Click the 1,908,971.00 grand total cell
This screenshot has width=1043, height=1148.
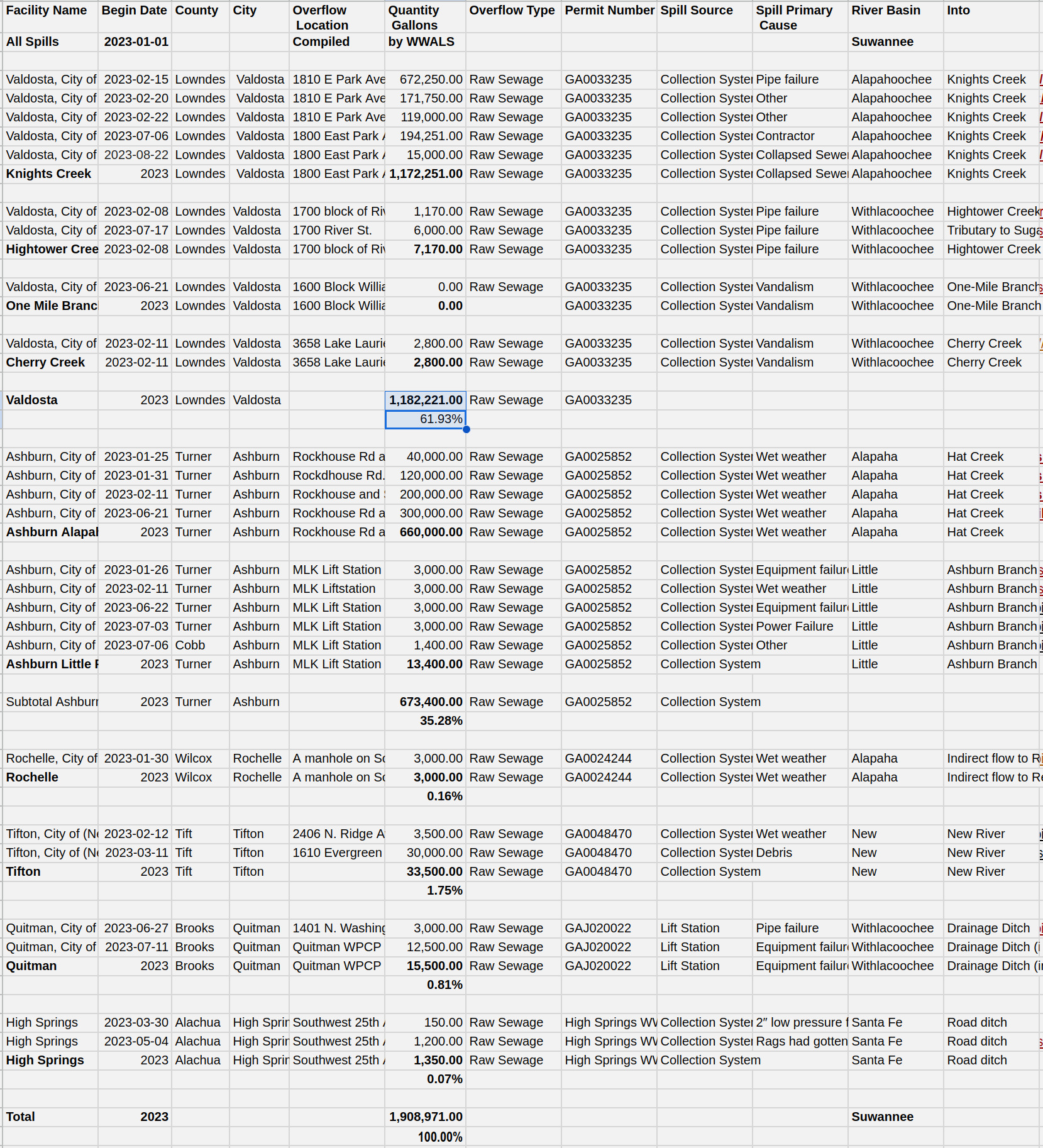click(x=426, y=1117)
